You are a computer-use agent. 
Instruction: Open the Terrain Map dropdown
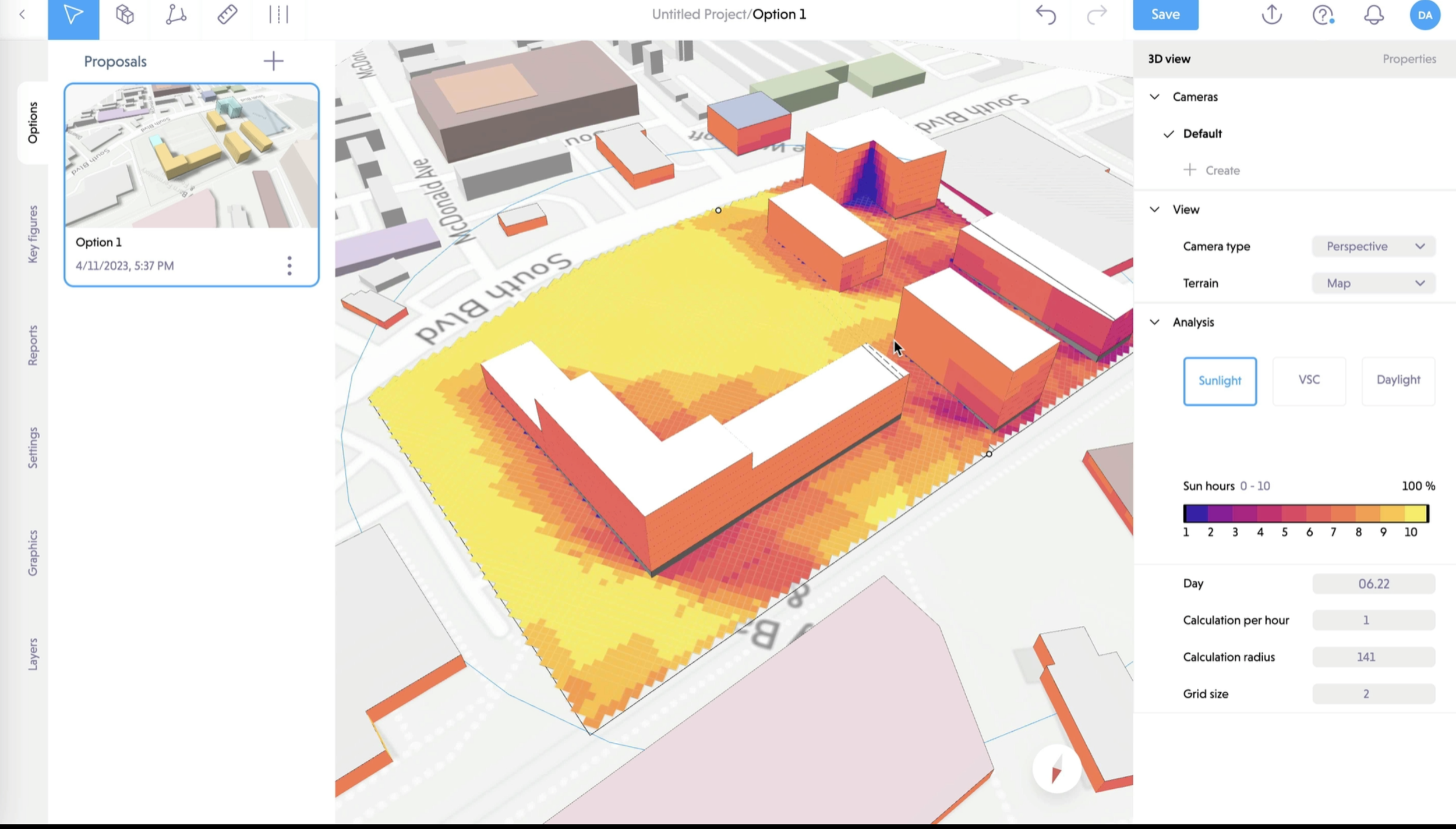[1373, 283]
